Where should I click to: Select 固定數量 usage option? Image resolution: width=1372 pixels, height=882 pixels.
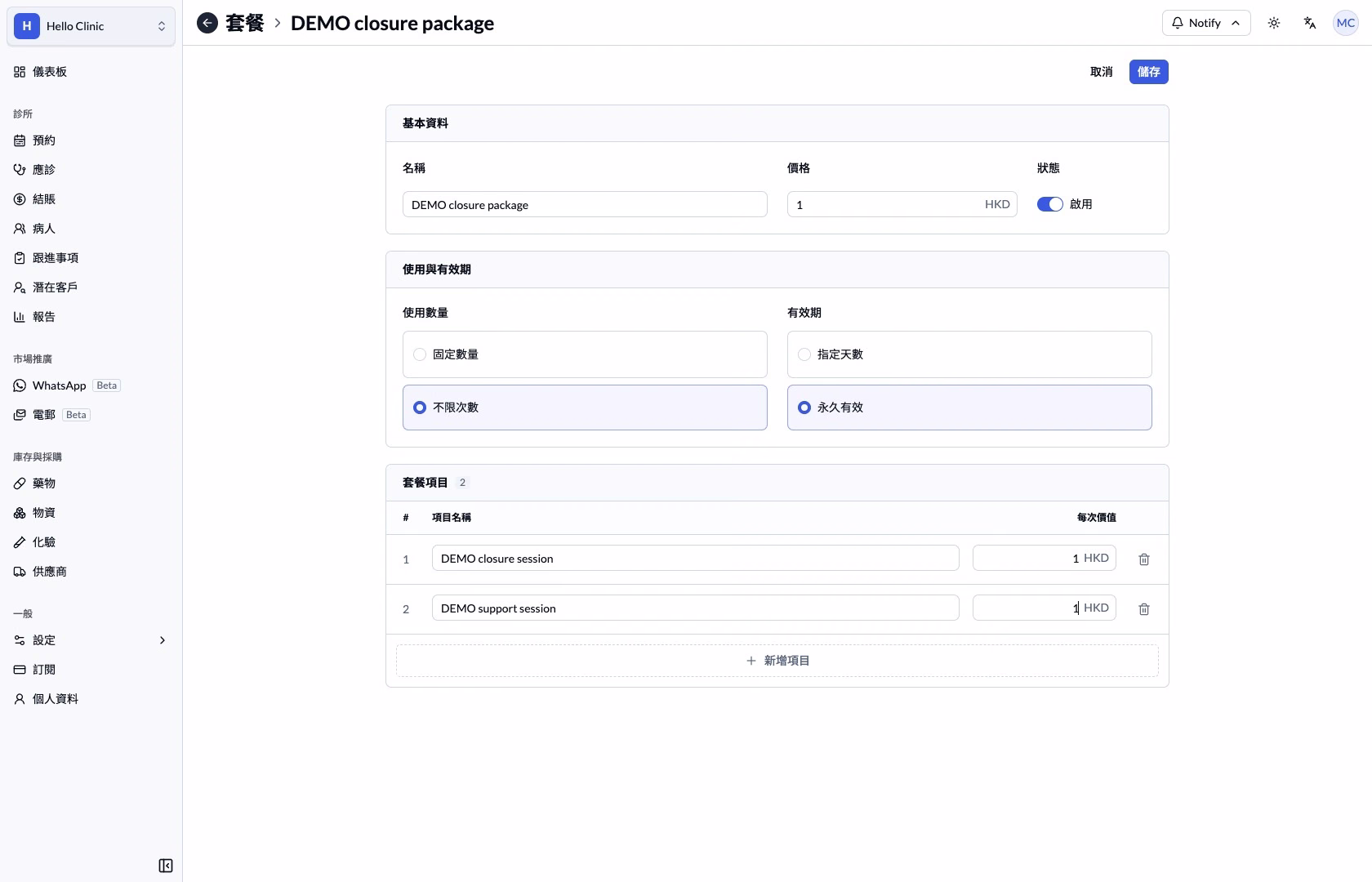coord(585,354)
